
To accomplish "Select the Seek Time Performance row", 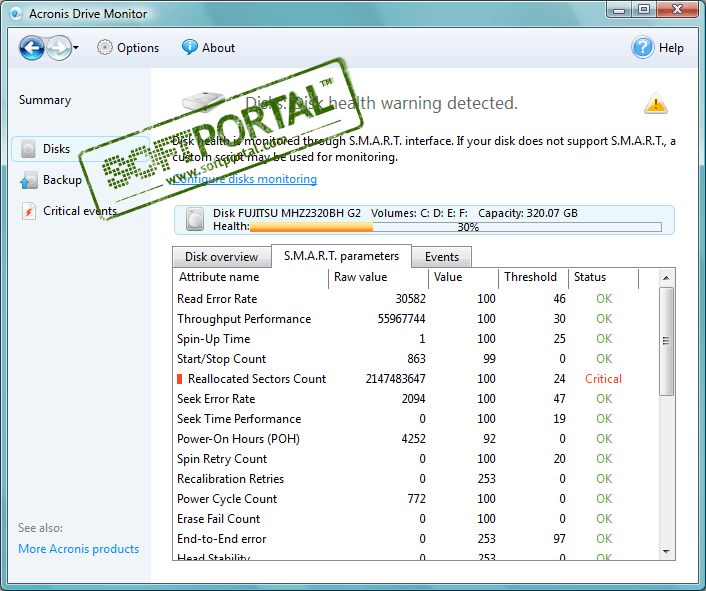I will click(x=416, y=419).
